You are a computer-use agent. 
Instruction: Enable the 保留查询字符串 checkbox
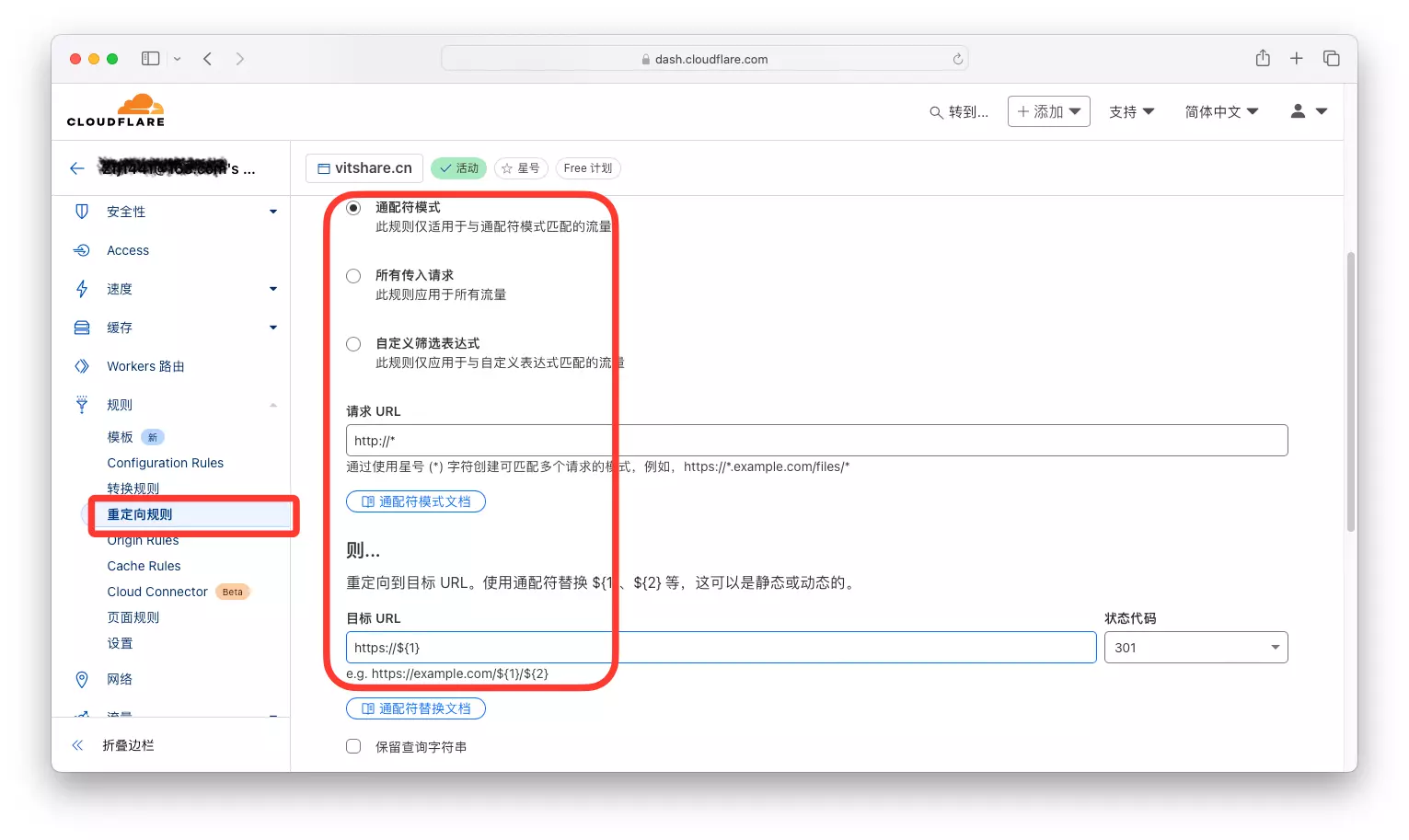pyautogui.click(x=353, y=746)
